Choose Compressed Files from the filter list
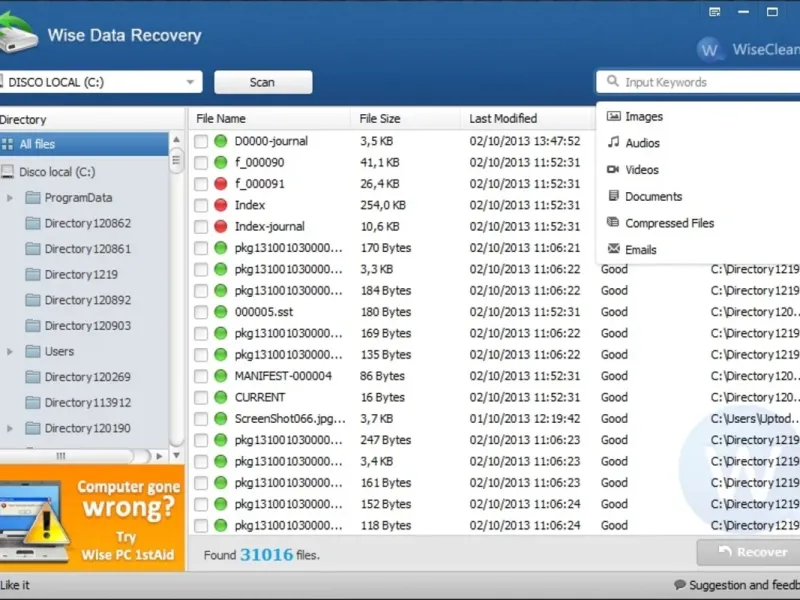800x600 pixels. (669, 223)
